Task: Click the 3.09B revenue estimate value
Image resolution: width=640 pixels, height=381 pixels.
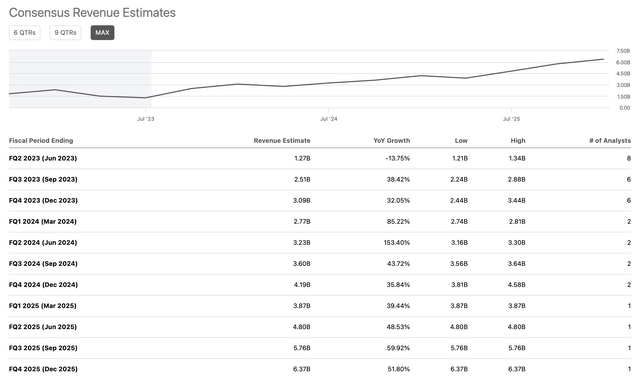Action: (x=302, y=201)
